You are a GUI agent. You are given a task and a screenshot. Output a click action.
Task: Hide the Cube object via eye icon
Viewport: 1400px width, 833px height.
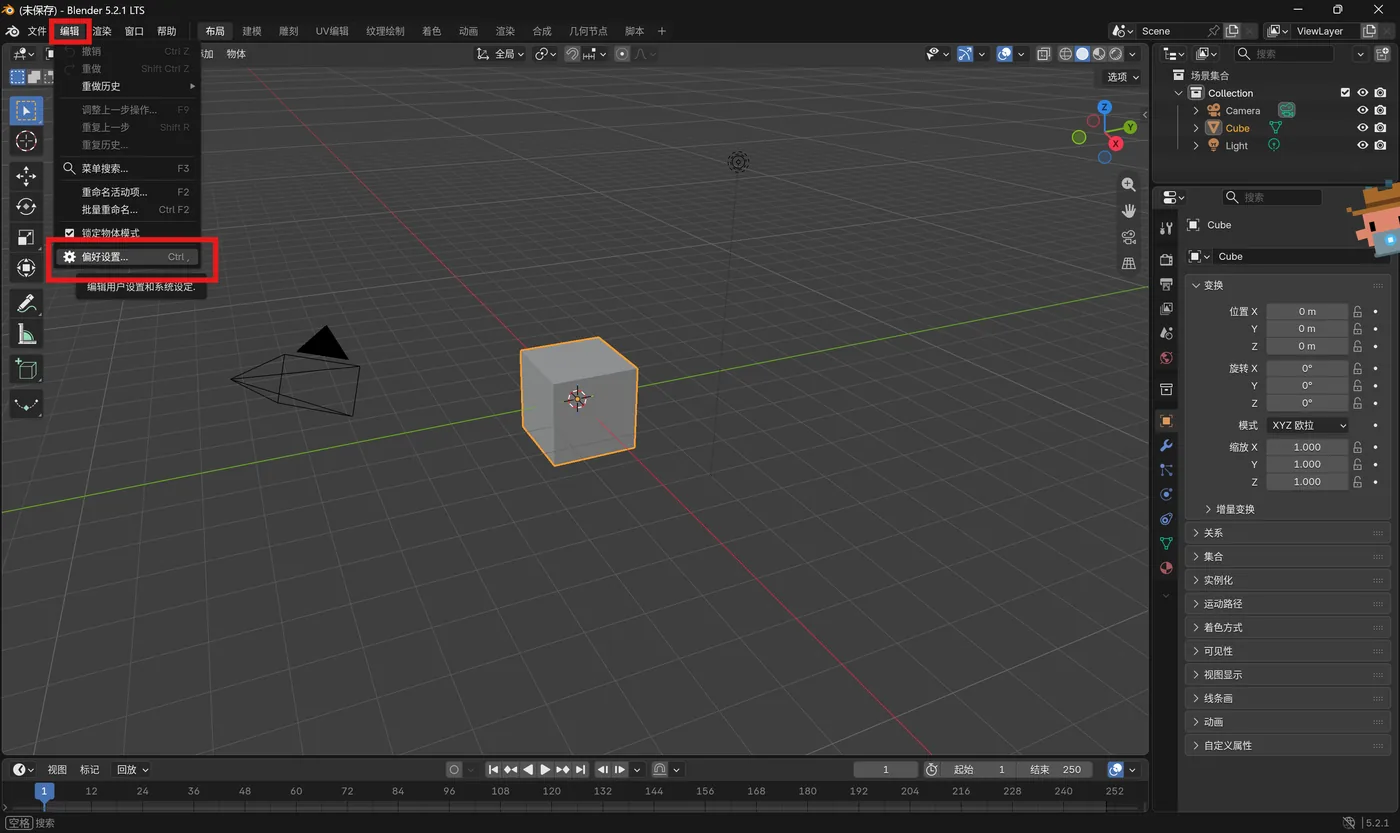pyautogui.click(x=1362, y=128)
